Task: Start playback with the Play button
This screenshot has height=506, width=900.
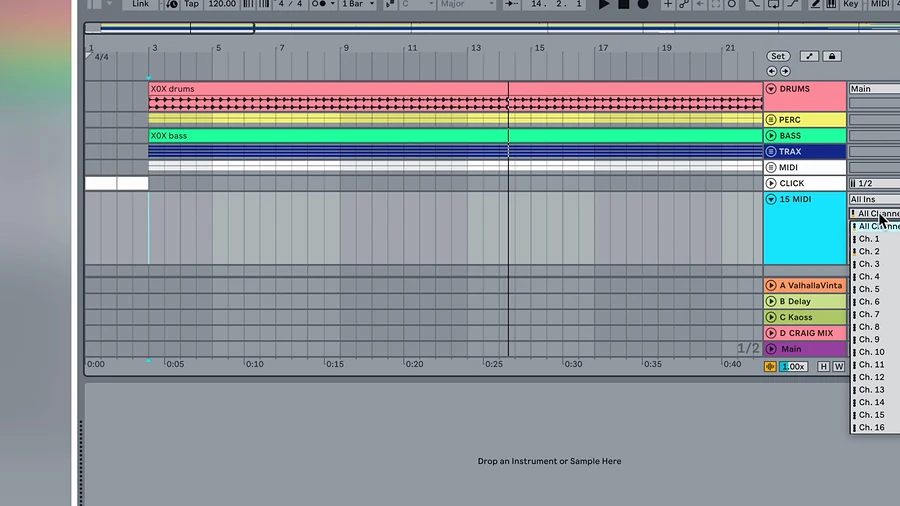Action: pyautogui.click(x=604, y=4)
